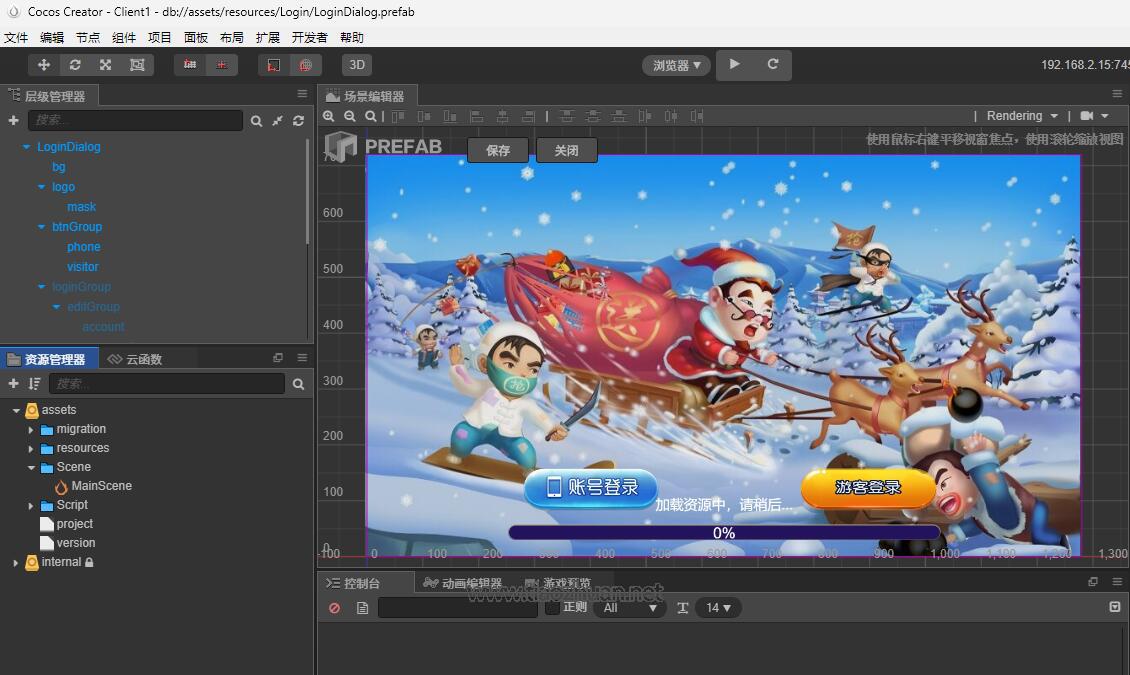
Task: Click the align left edges icon
Action: pyautogui.click(x=476, y=116)
